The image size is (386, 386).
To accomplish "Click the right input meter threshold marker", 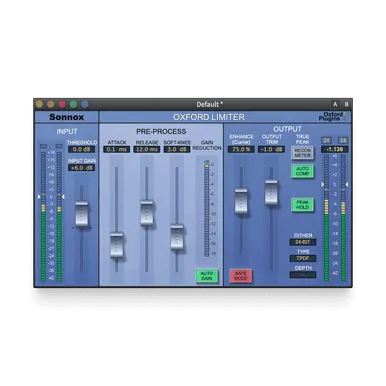I will [63, 197].
